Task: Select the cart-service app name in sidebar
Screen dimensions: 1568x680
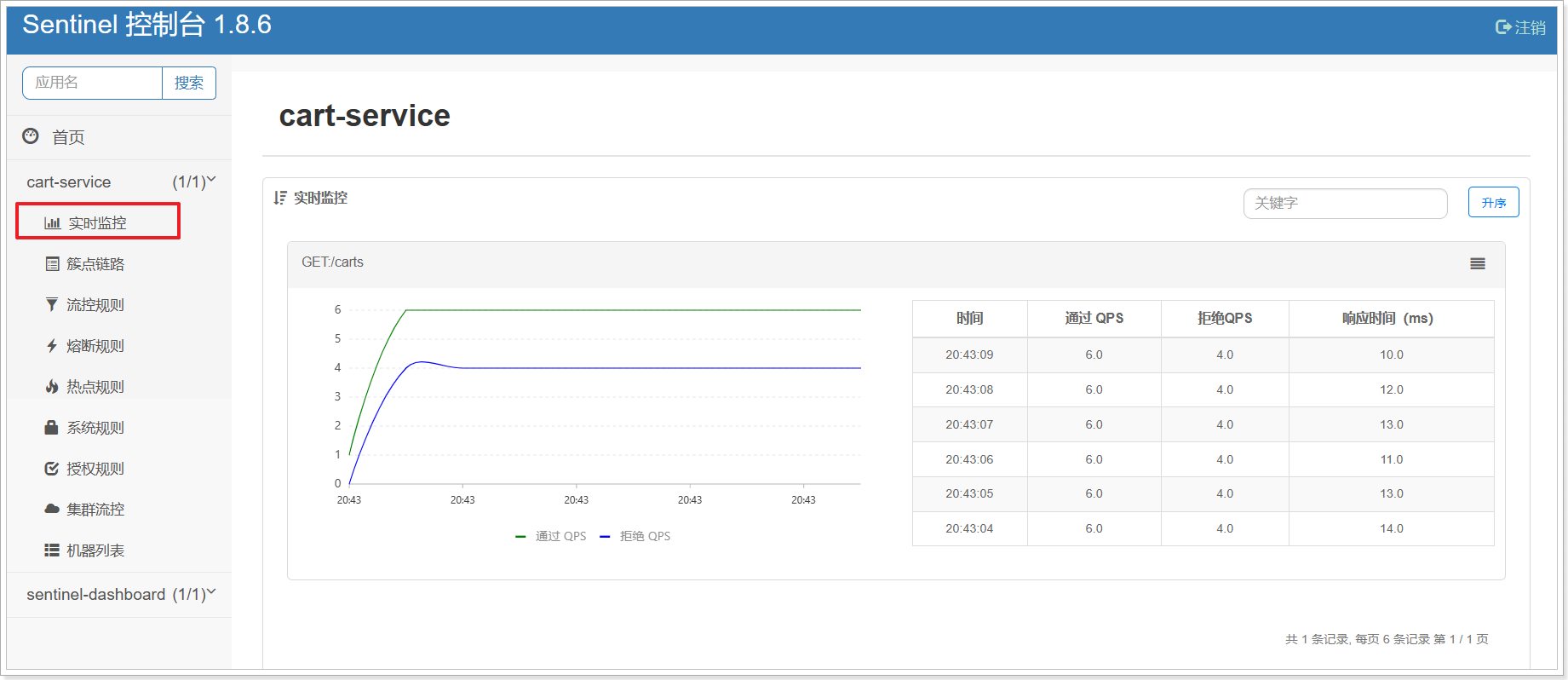Action: [69, 182]
